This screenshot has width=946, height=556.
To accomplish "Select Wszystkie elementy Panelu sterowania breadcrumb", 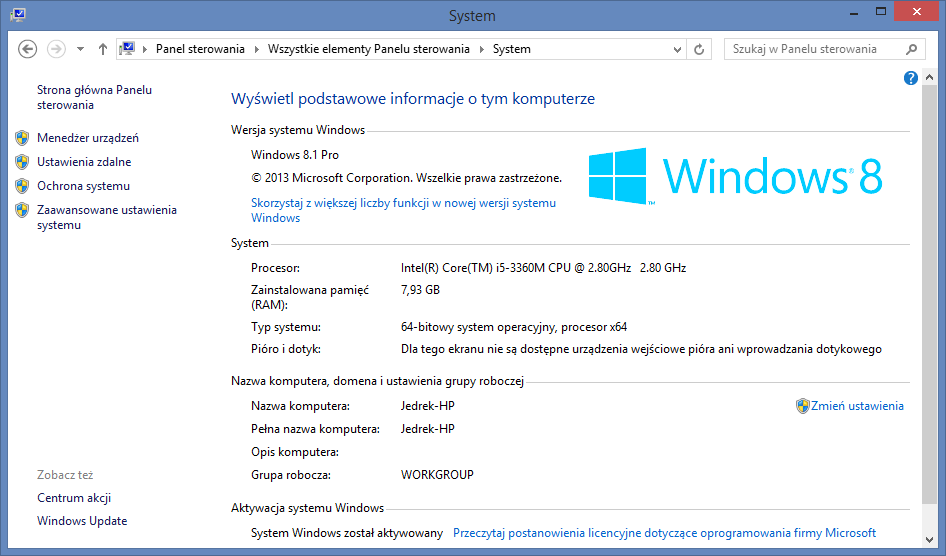I will (x=369, y=49).
